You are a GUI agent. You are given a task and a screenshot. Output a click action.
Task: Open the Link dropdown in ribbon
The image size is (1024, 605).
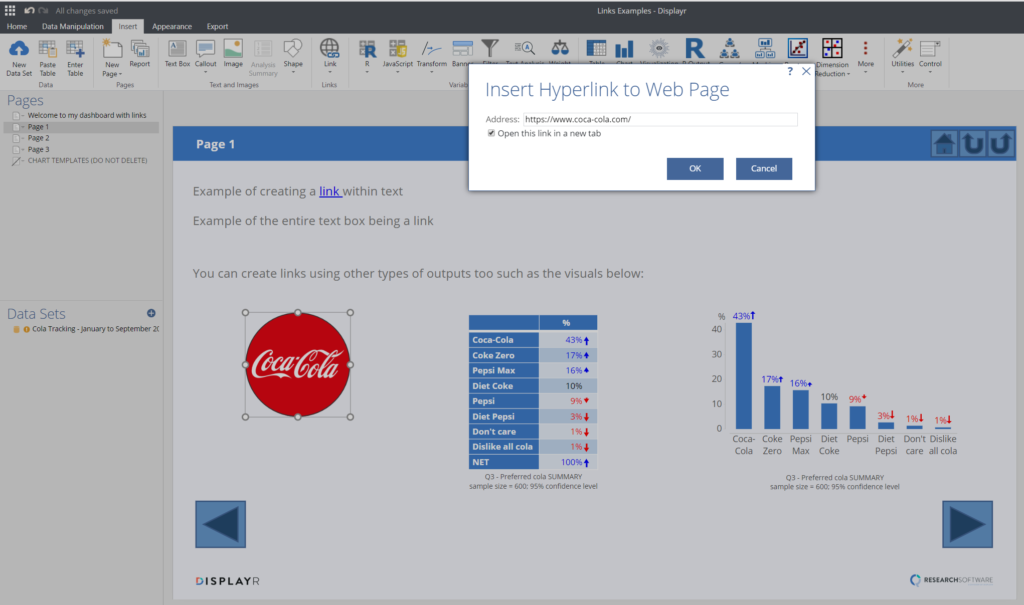(x=329, y=63)
